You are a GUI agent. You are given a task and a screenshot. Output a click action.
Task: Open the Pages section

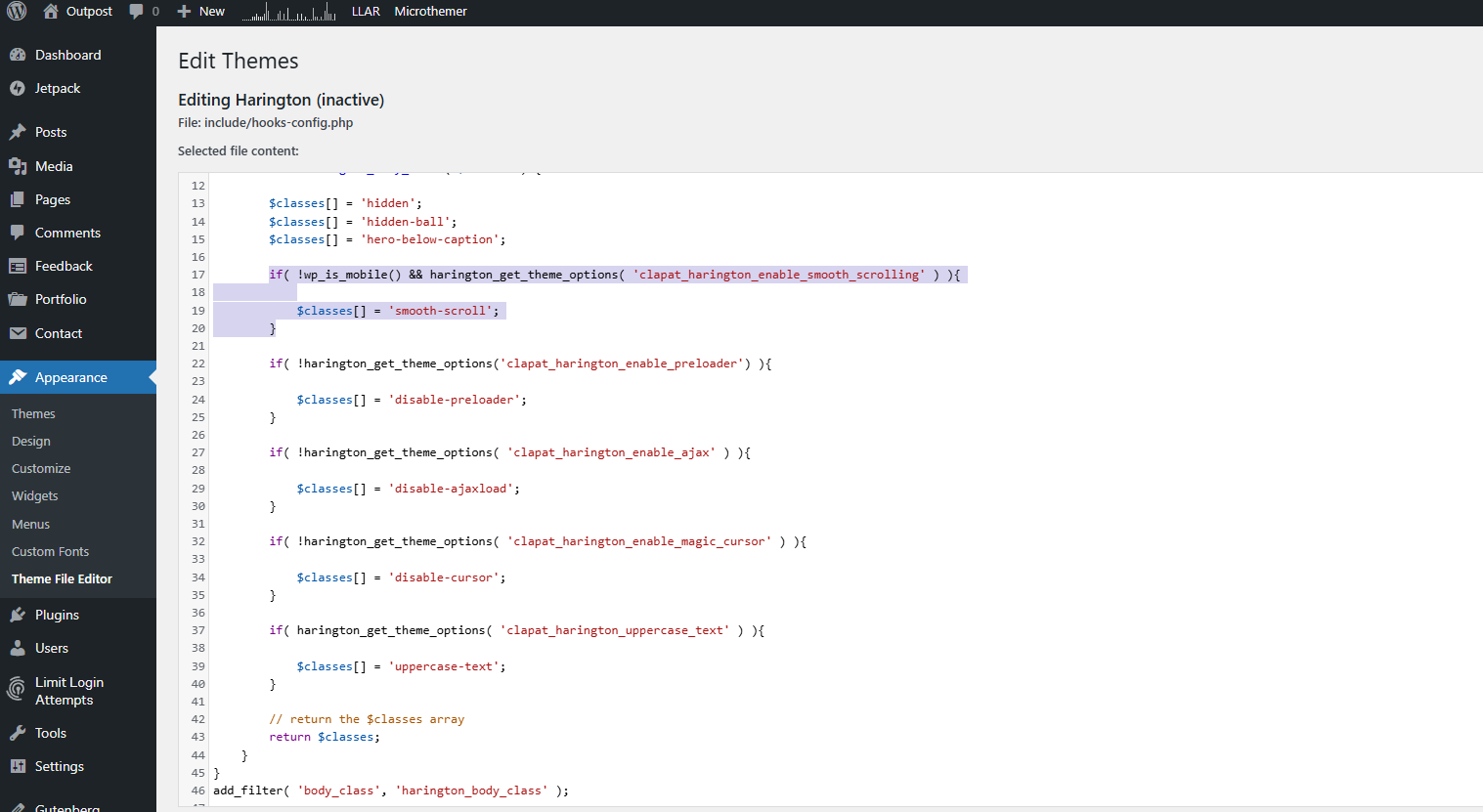coord(53,199)
